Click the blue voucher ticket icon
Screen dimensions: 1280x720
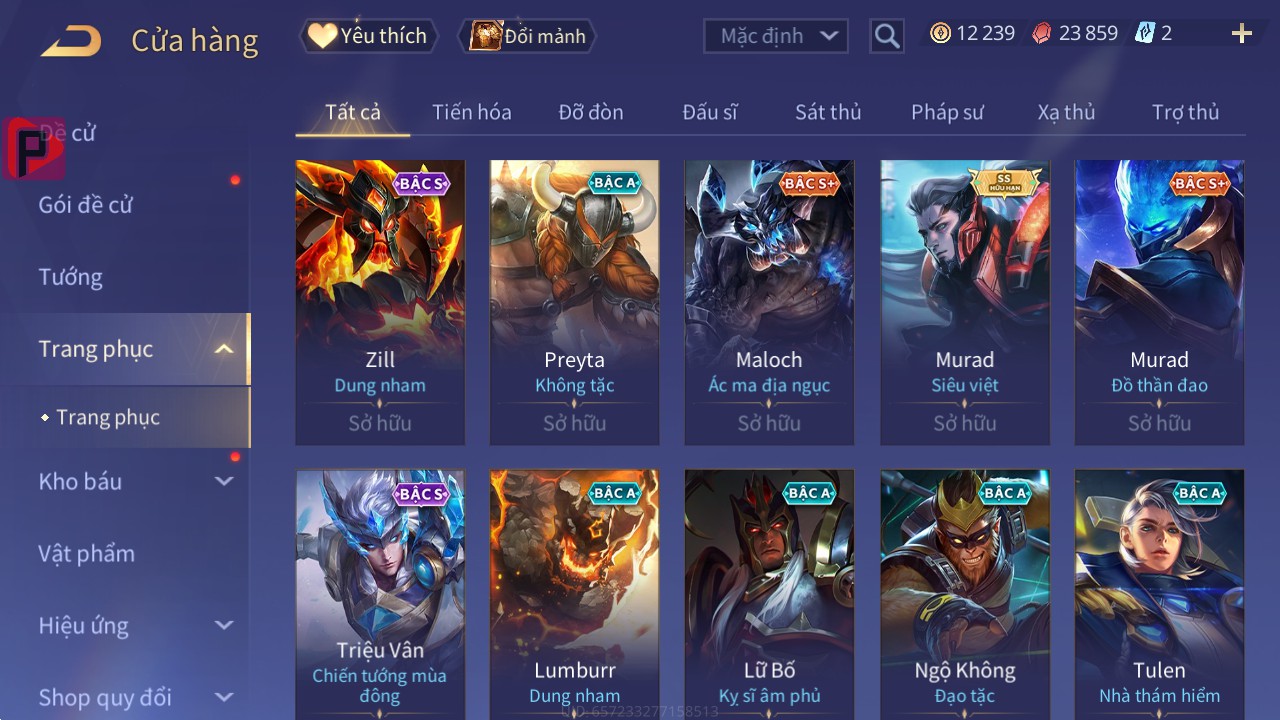point(1145,33)
